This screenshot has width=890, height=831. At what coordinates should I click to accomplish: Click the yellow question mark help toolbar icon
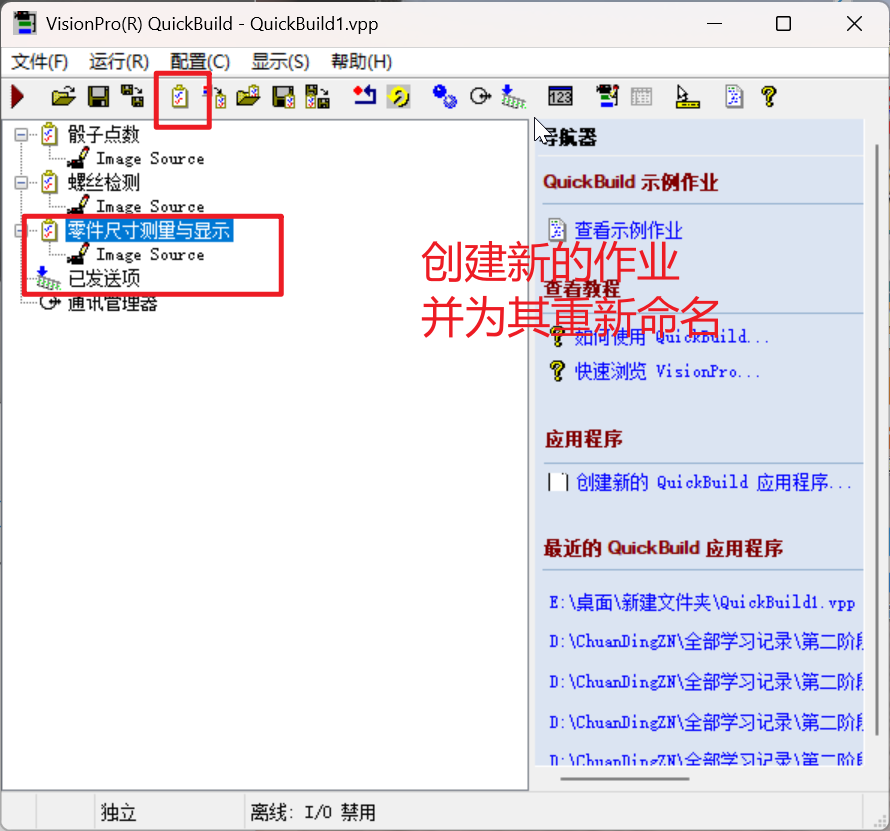click(769, 96)
